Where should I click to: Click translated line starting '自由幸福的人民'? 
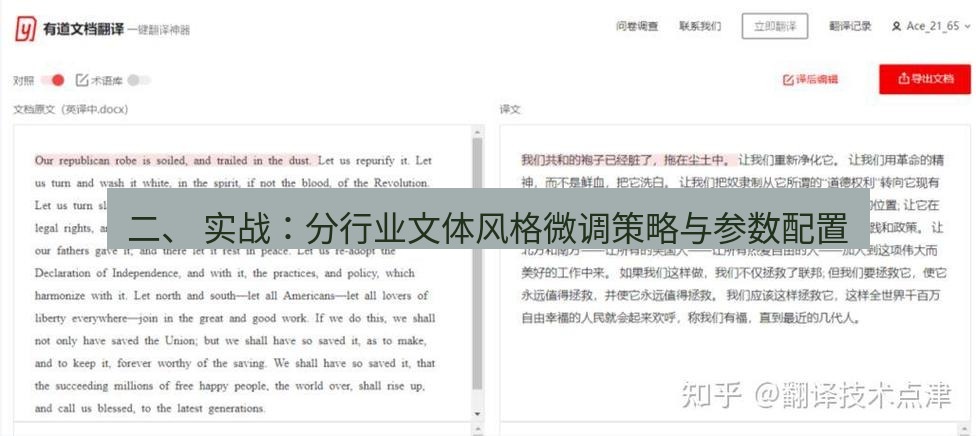[x=691, y=319]
